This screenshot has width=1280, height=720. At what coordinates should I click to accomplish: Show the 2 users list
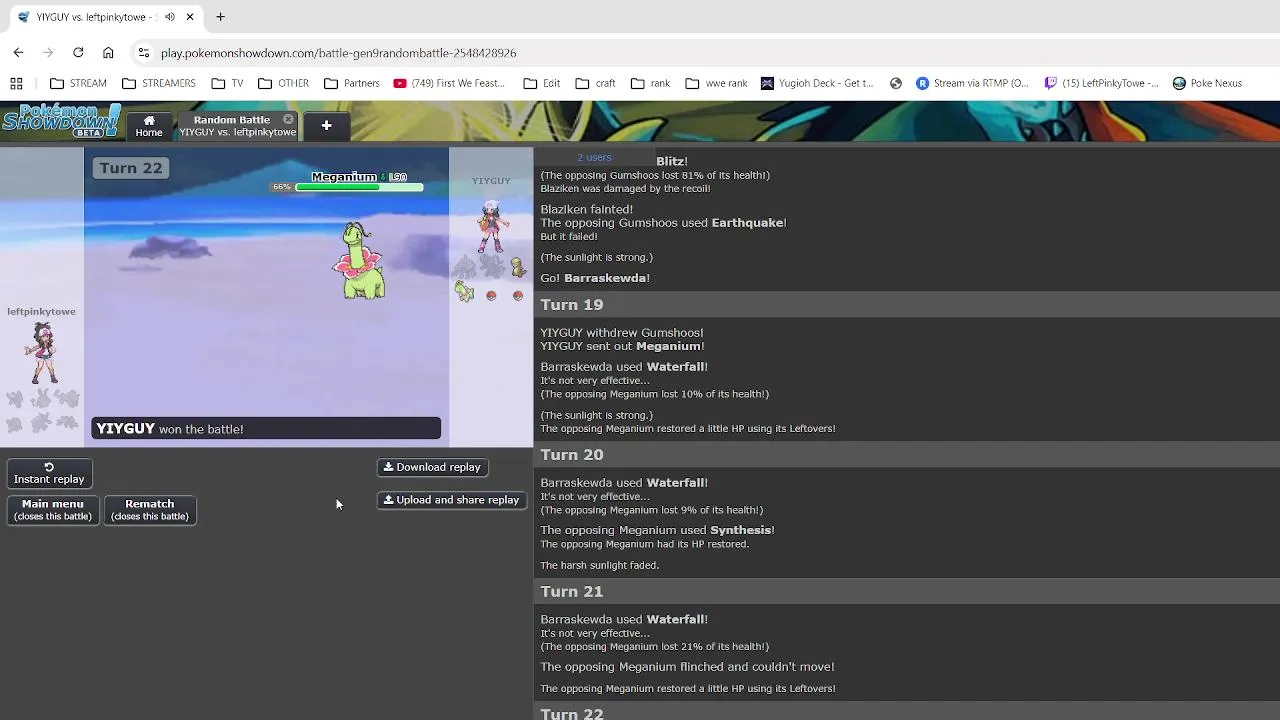tap(594, 157)
